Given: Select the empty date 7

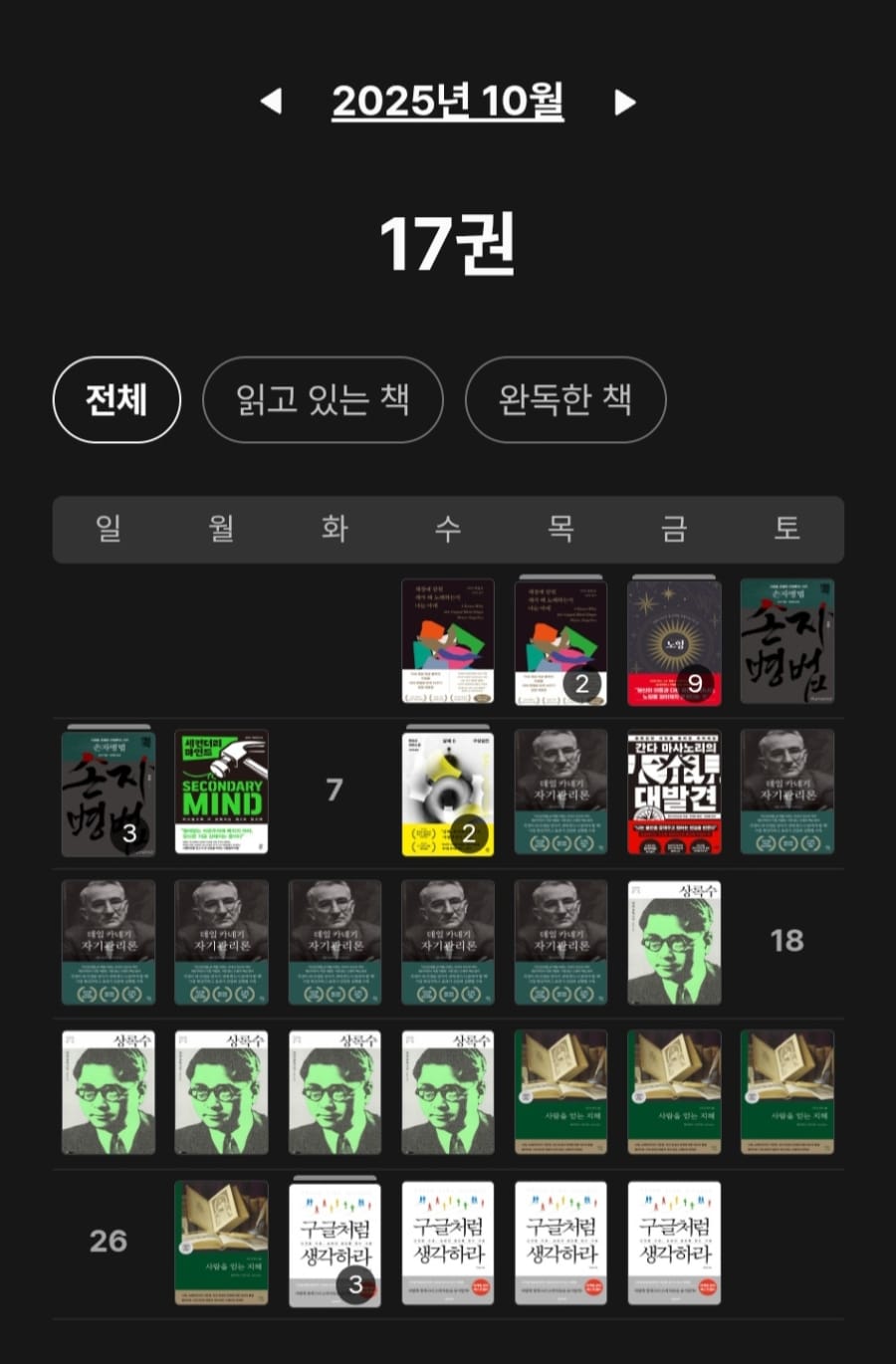Looking at the screenshot, I should click(x=335, y=791).
